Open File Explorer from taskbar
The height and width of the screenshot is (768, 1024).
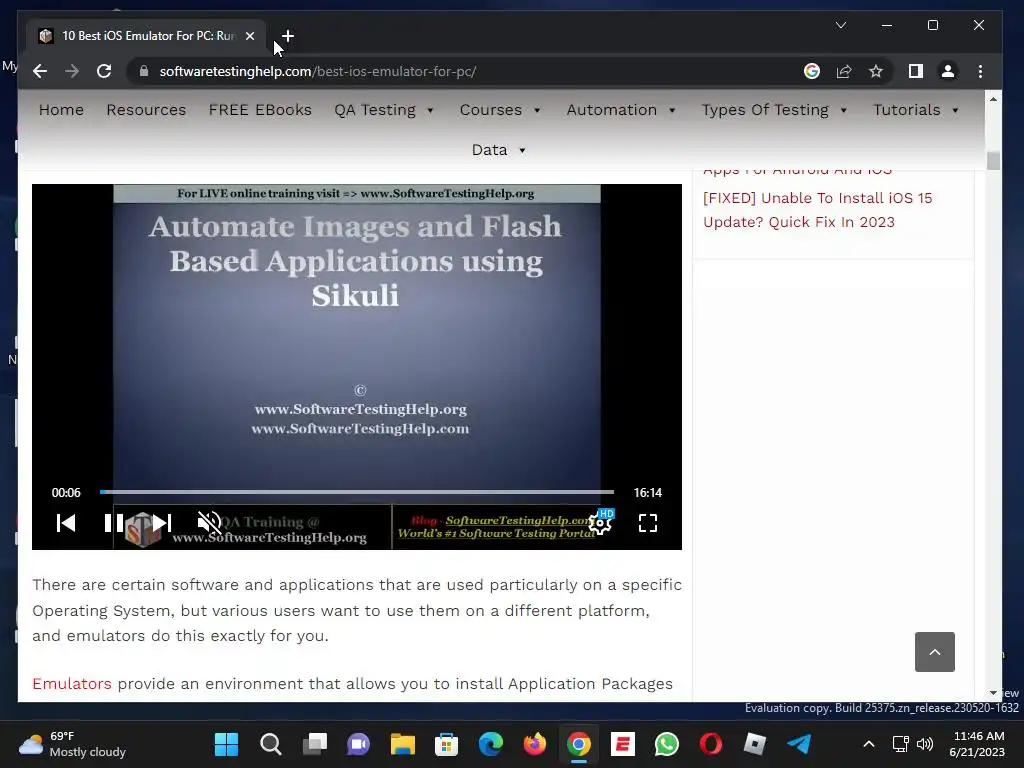point(402,744)
